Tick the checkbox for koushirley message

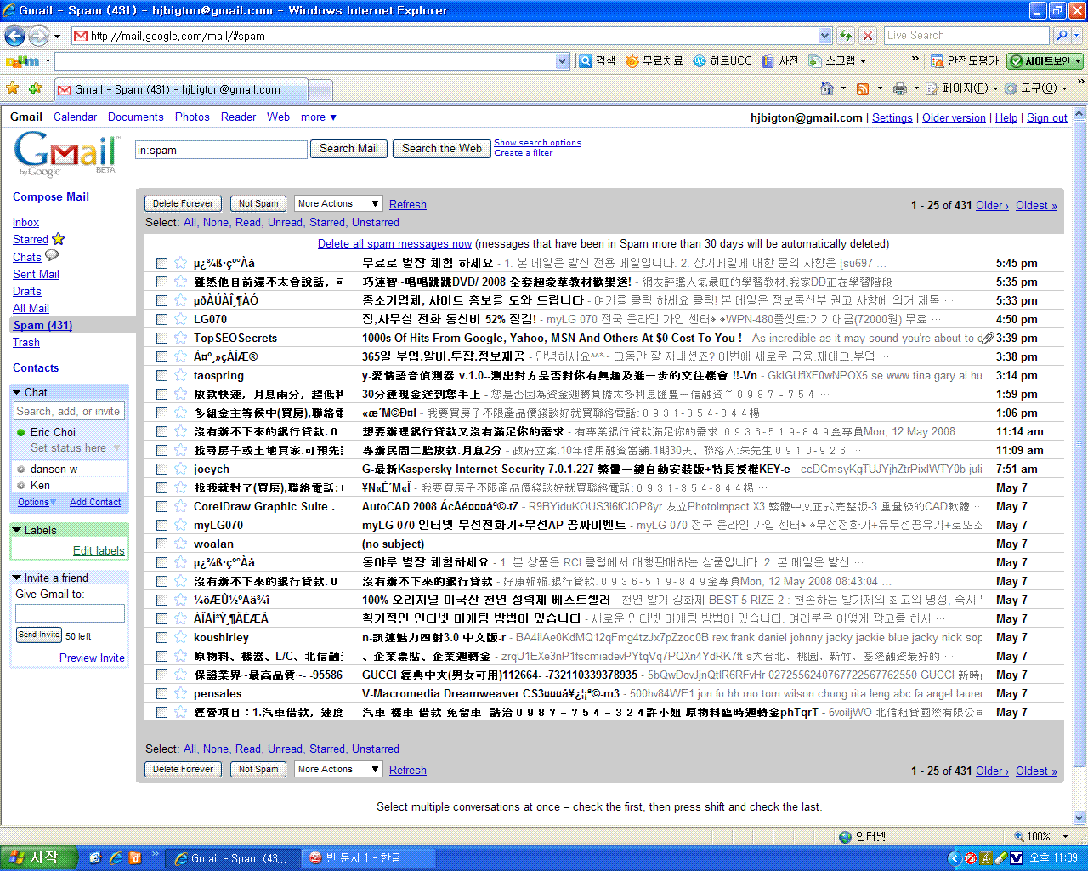point(161,637)
